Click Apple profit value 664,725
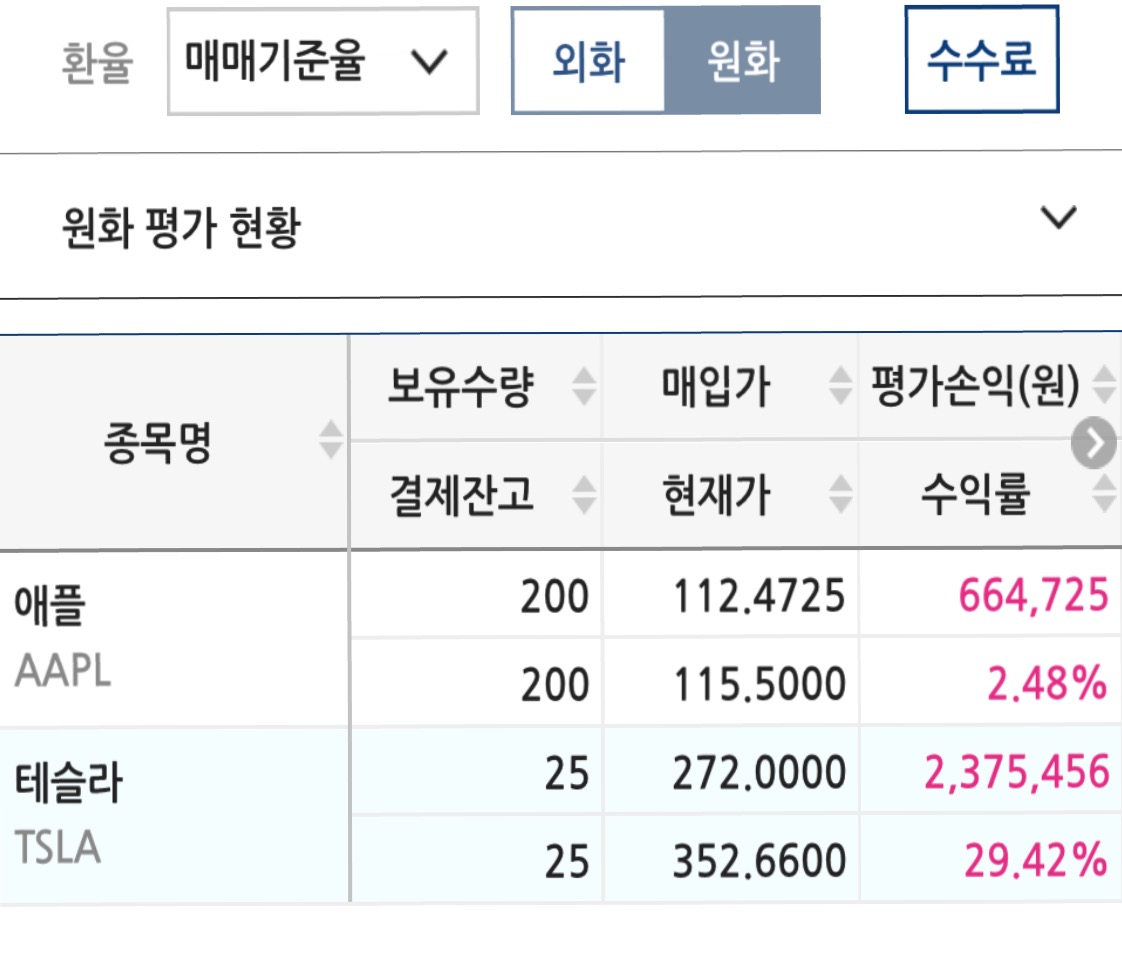1122x960 pixels. coord(1033,595)
